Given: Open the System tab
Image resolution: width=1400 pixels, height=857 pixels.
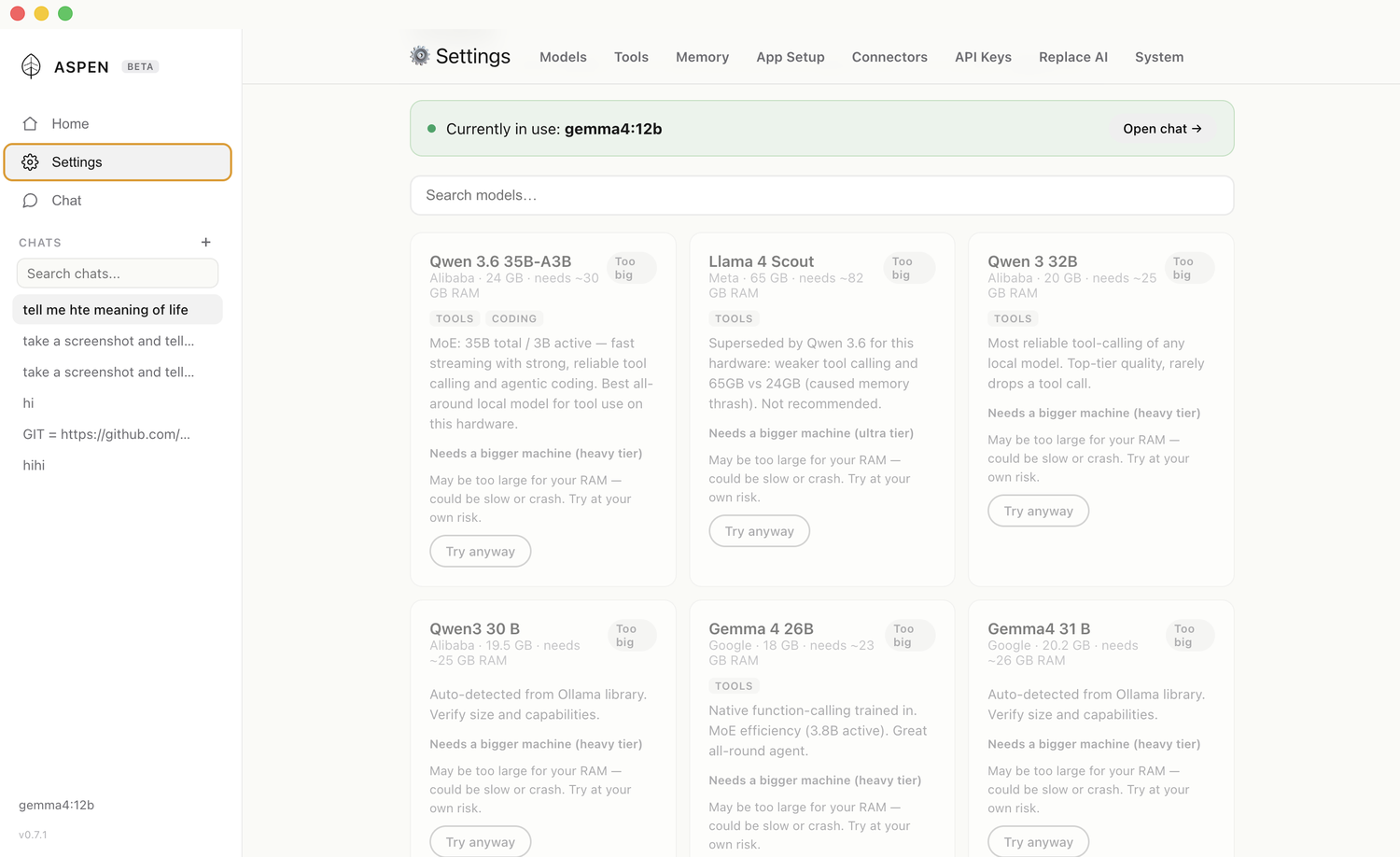Looking at the screenshot, I should point(1159,57).
